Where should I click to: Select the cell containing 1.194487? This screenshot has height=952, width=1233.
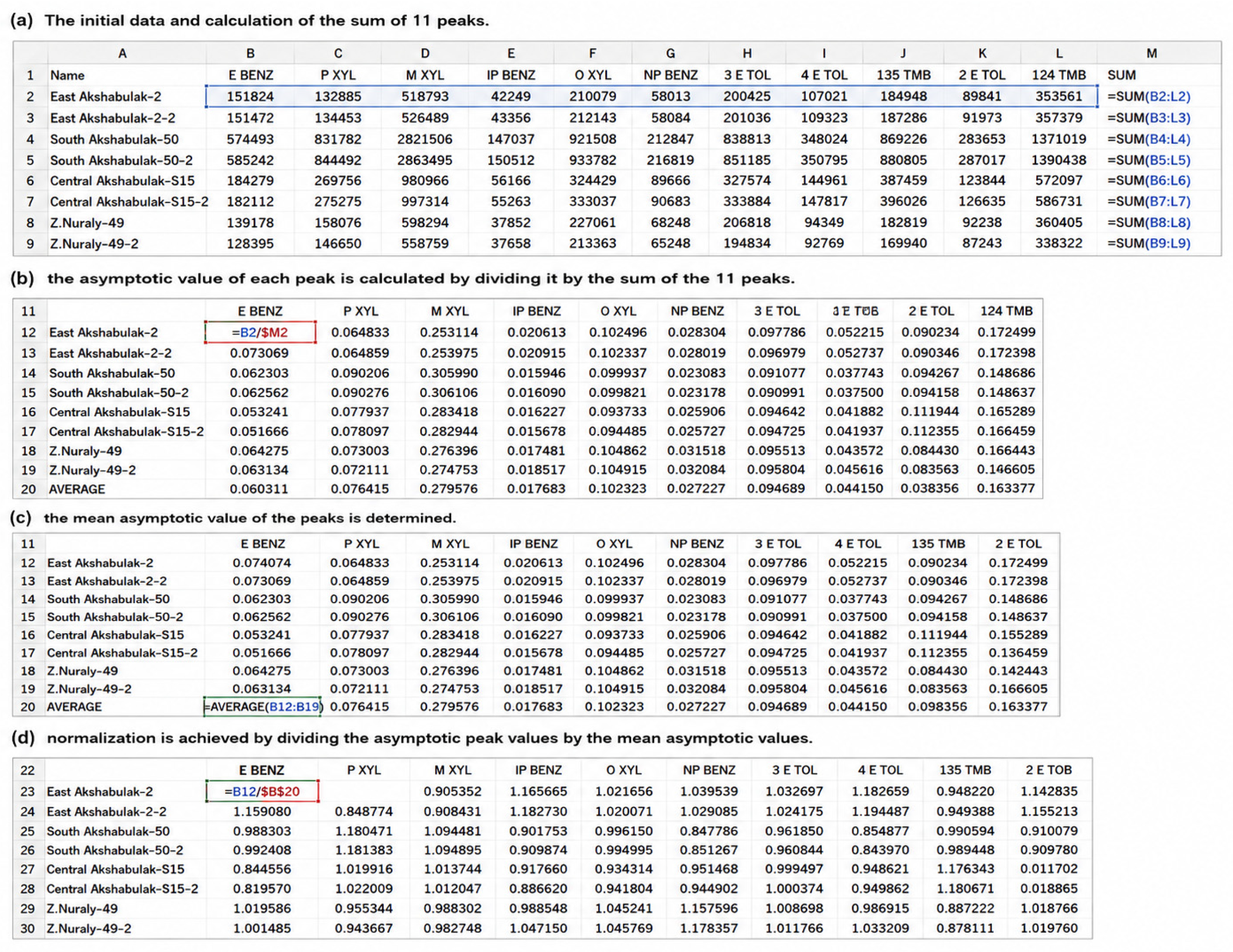tap(880, 811)
